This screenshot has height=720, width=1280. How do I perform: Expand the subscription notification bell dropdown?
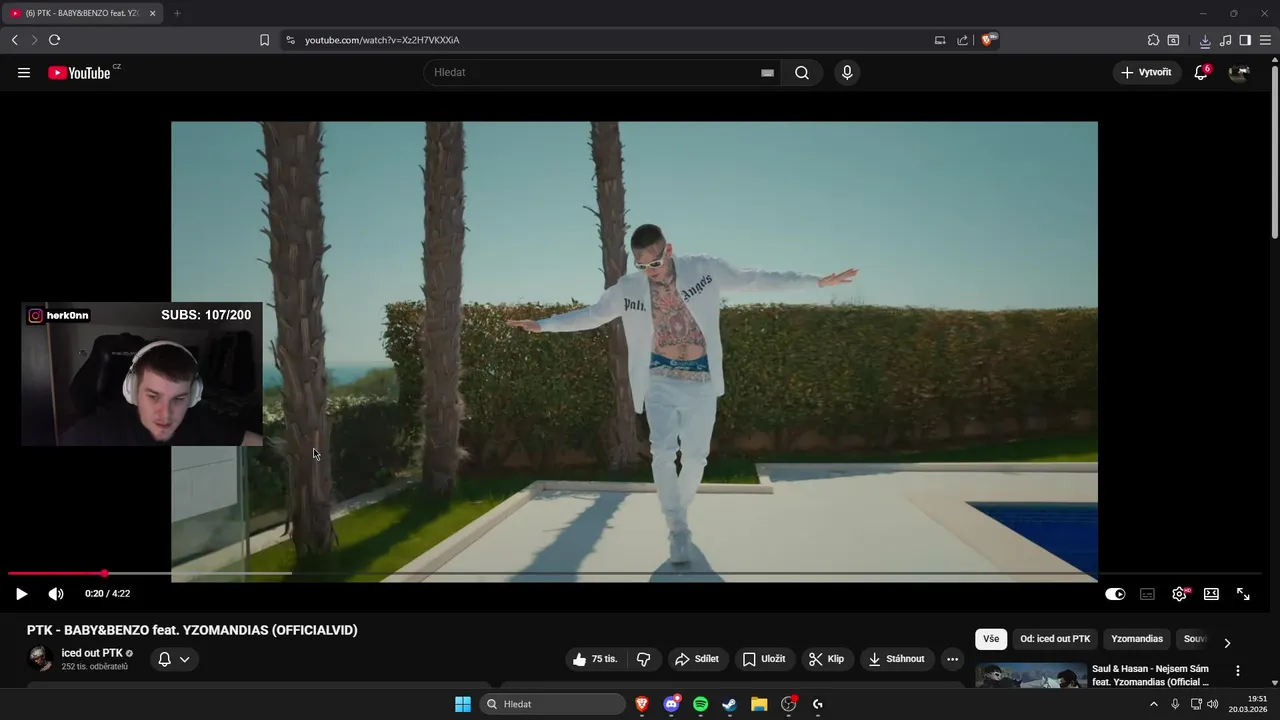click(x=174, y=659)
